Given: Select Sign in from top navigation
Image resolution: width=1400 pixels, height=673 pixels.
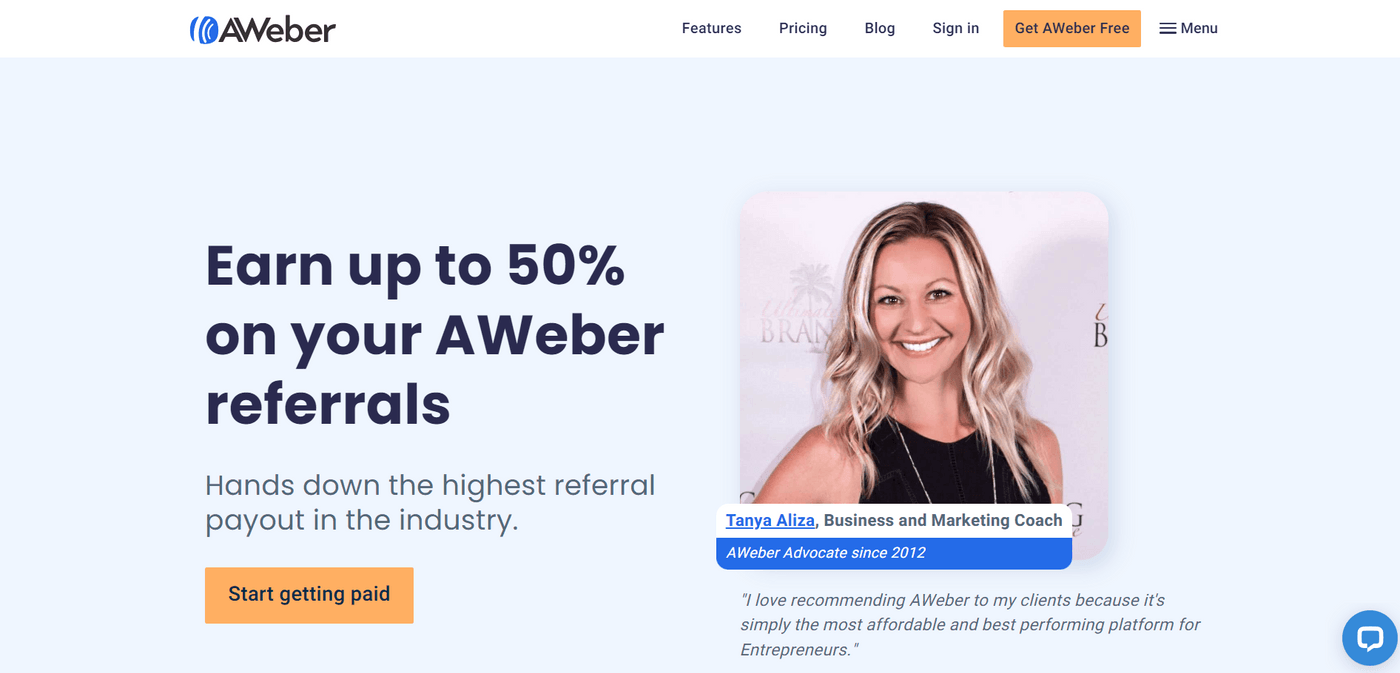Looking at the screenshot, I should [x=955, y=28].
